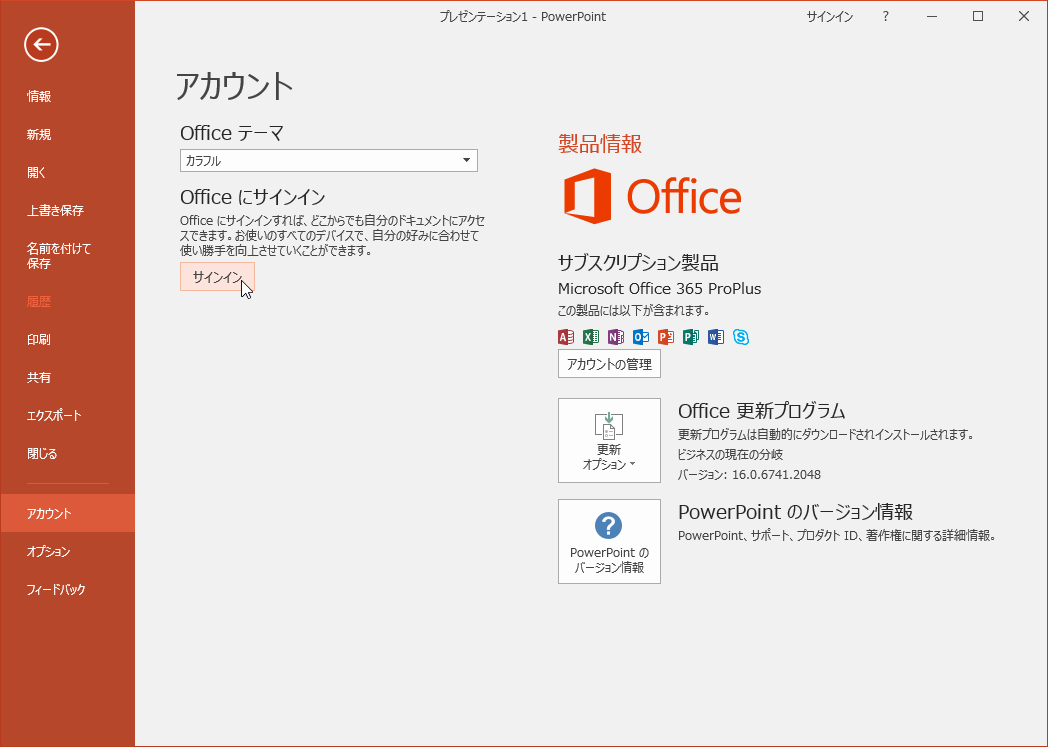Open the エクスポート page
The width and height of the screenshot is (1048, 747).
point(68,416)
